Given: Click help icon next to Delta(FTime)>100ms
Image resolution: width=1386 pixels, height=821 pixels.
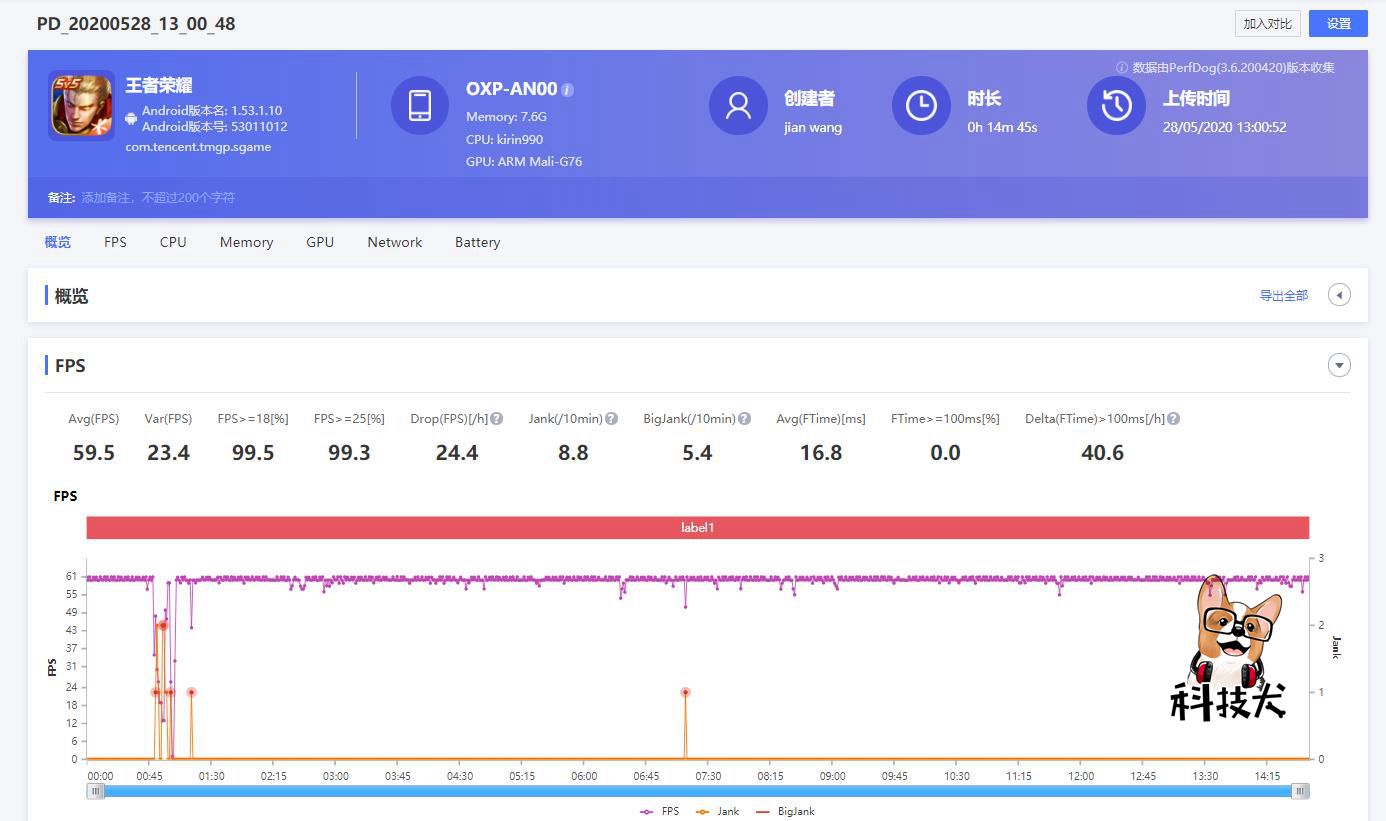Looking at the screenshot, I should point(1174,419).
